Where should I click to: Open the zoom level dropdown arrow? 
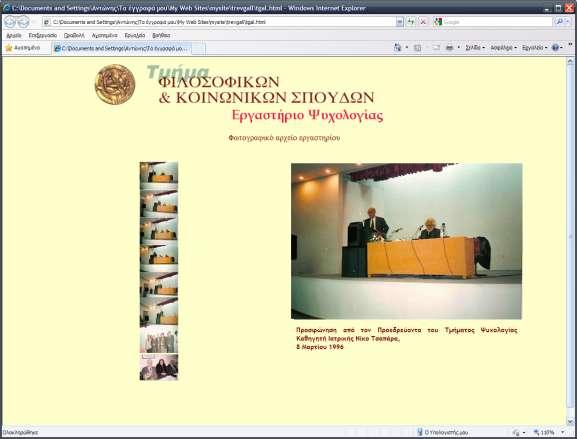[x=563, y=432]
